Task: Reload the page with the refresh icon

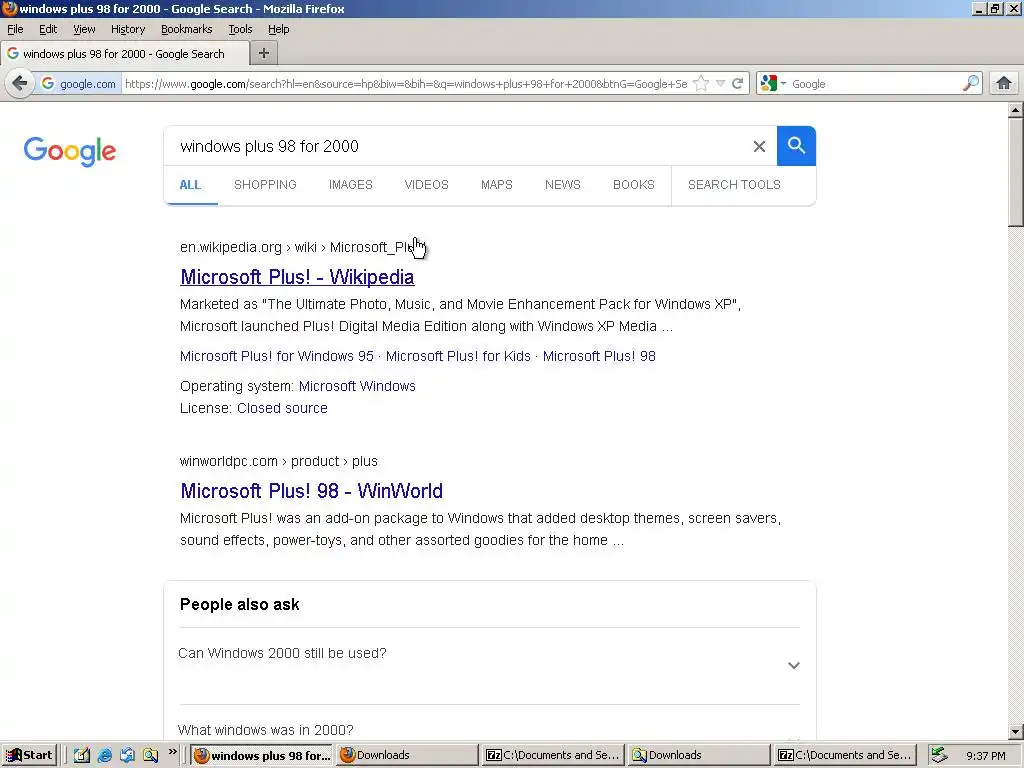Action: coord(738,84)
